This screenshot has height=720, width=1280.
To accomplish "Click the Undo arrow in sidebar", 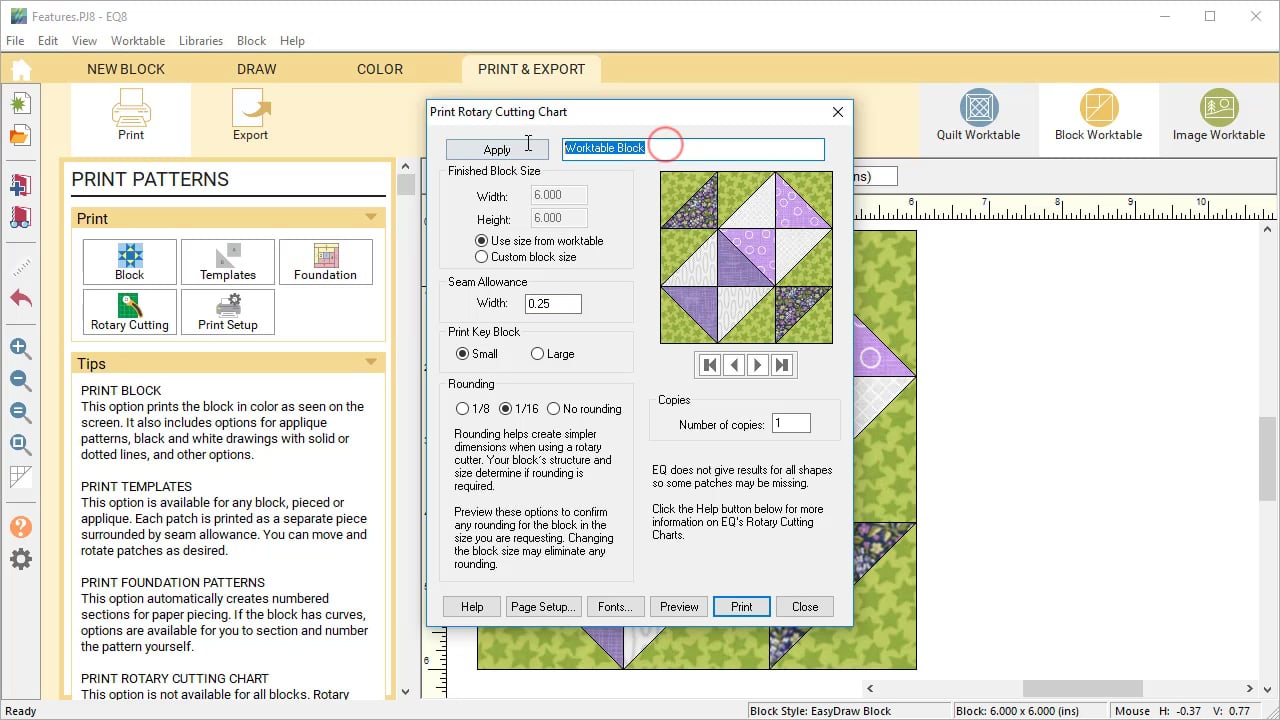I will 21,298.
